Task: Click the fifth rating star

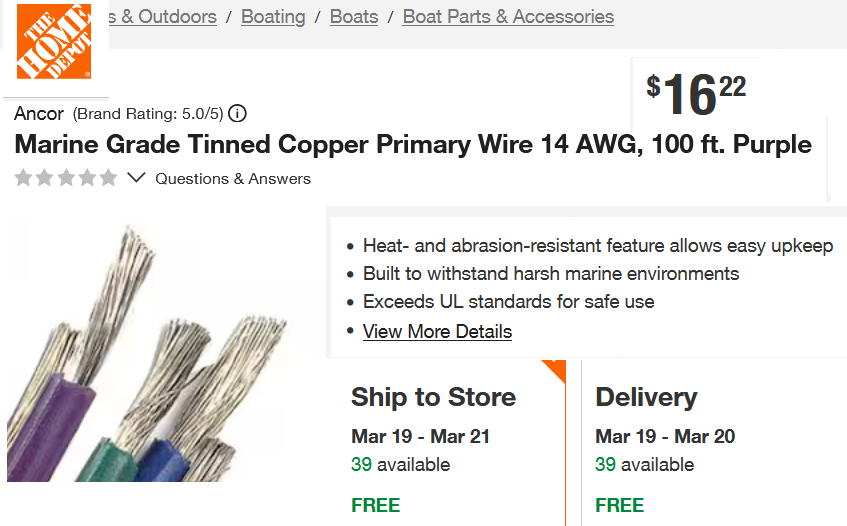Action: (108, 178)
